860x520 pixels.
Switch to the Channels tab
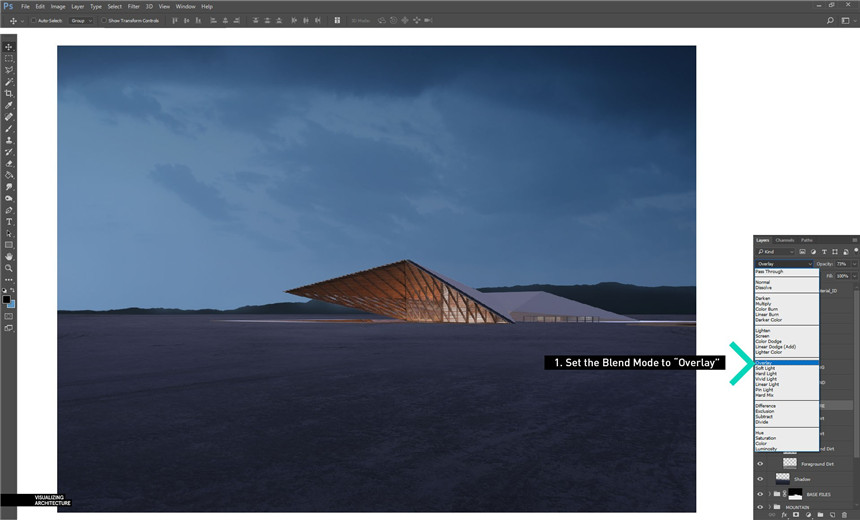tap(785, 240)
